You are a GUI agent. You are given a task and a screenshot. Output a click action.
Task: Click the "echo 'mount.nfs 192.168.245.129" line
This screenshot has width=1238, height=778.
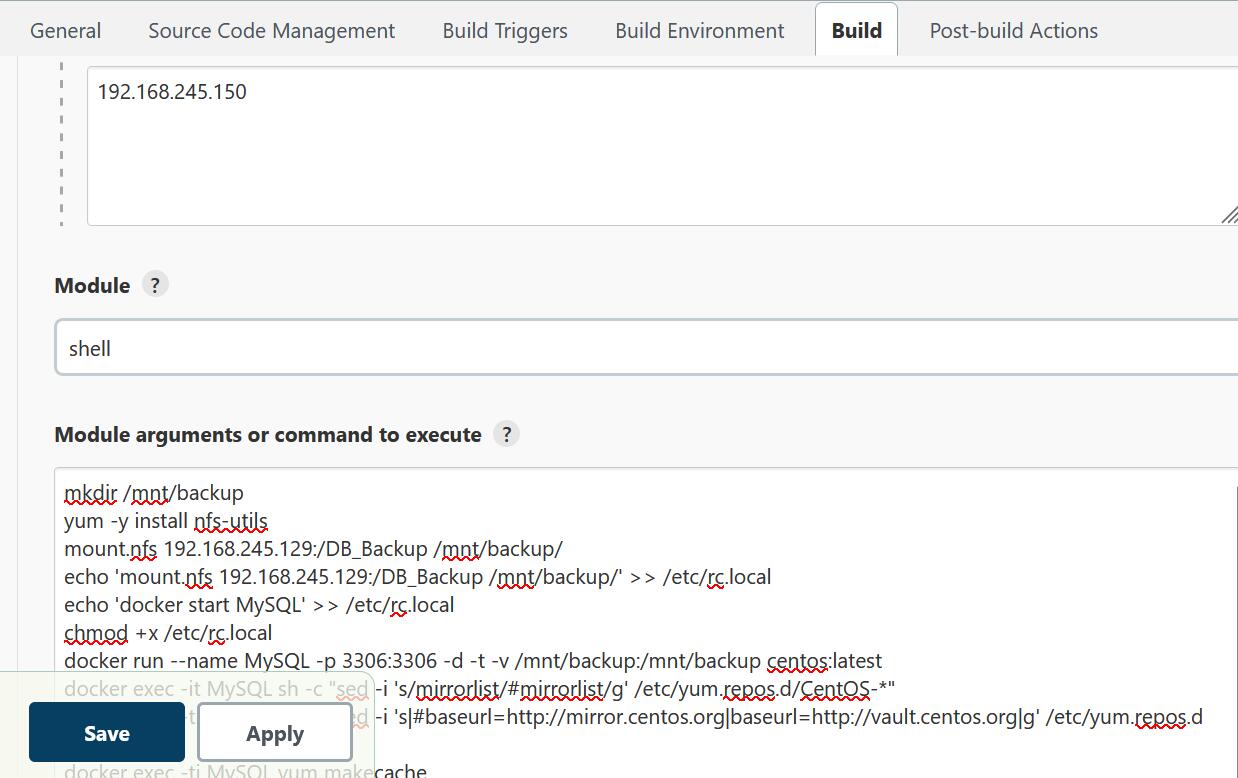click(418, 577)
